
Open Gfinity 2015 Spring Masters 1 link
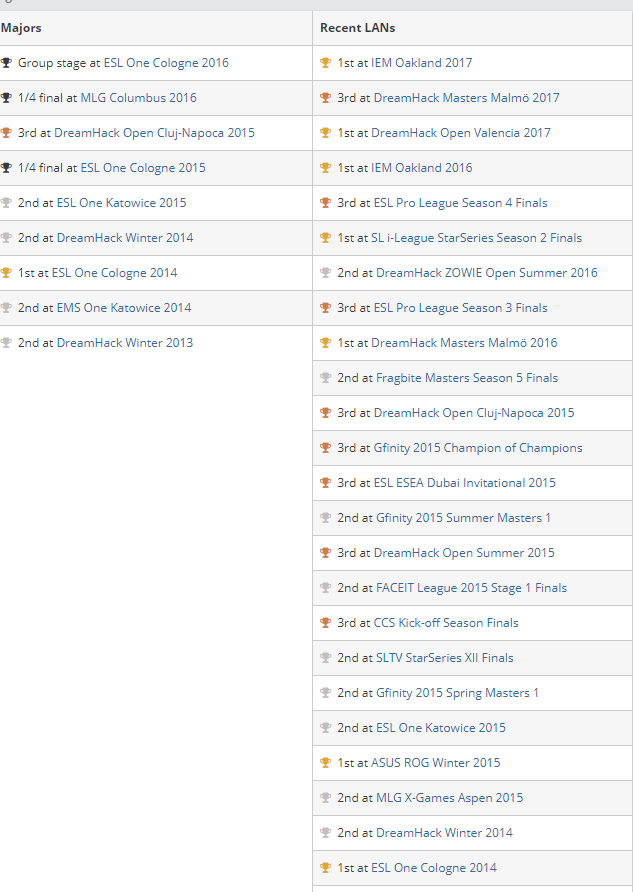(457, 693)
